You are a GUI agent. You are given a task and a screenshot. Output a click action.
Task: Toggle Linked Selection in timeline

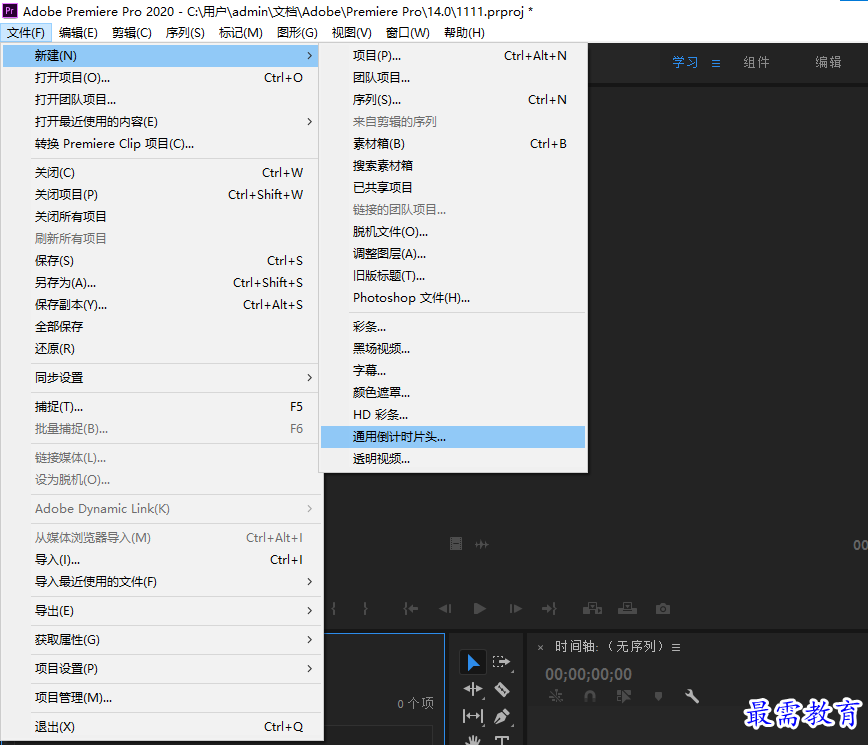pos(624,696)
